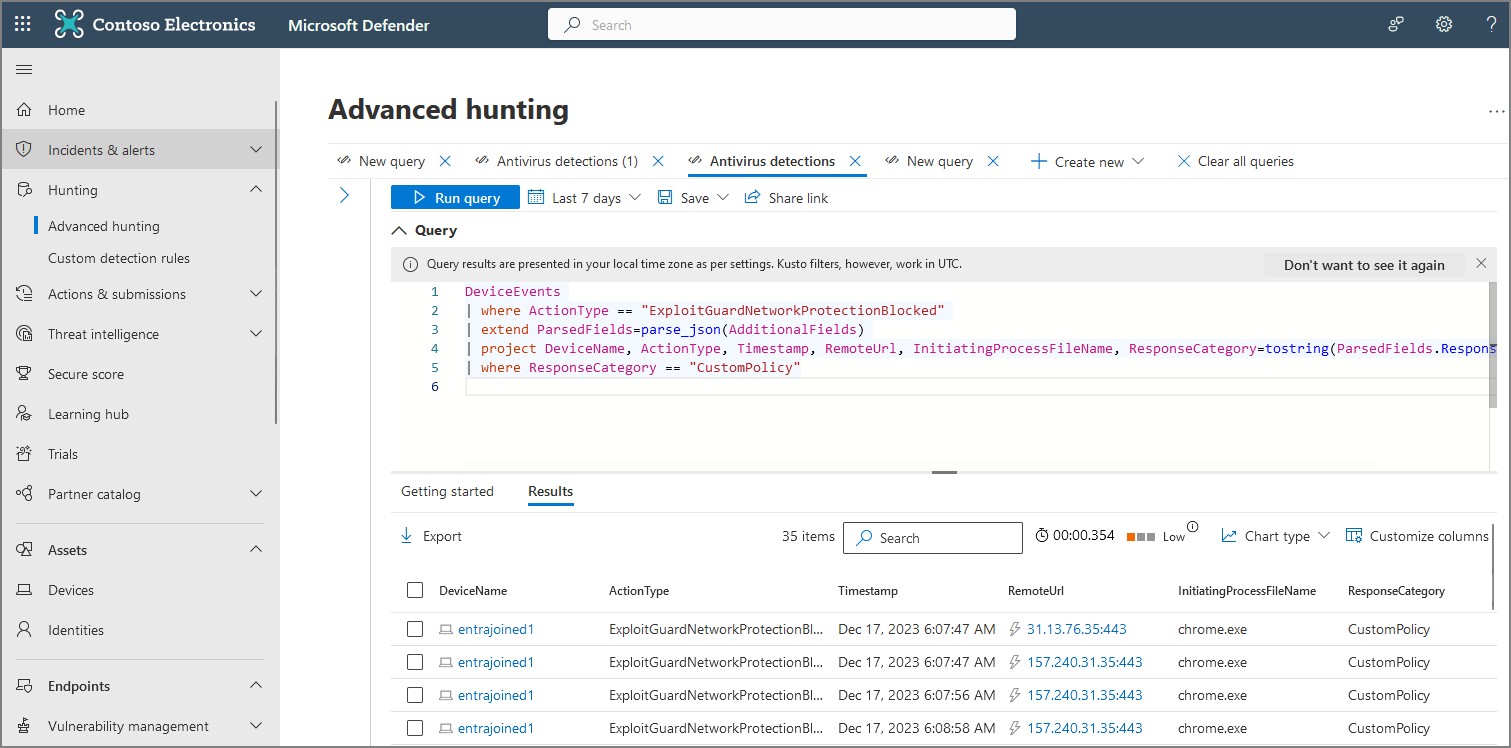Close the Antivirus detections (1) tab
This screenshot has width=1511, height=748.
pos(658,161)
